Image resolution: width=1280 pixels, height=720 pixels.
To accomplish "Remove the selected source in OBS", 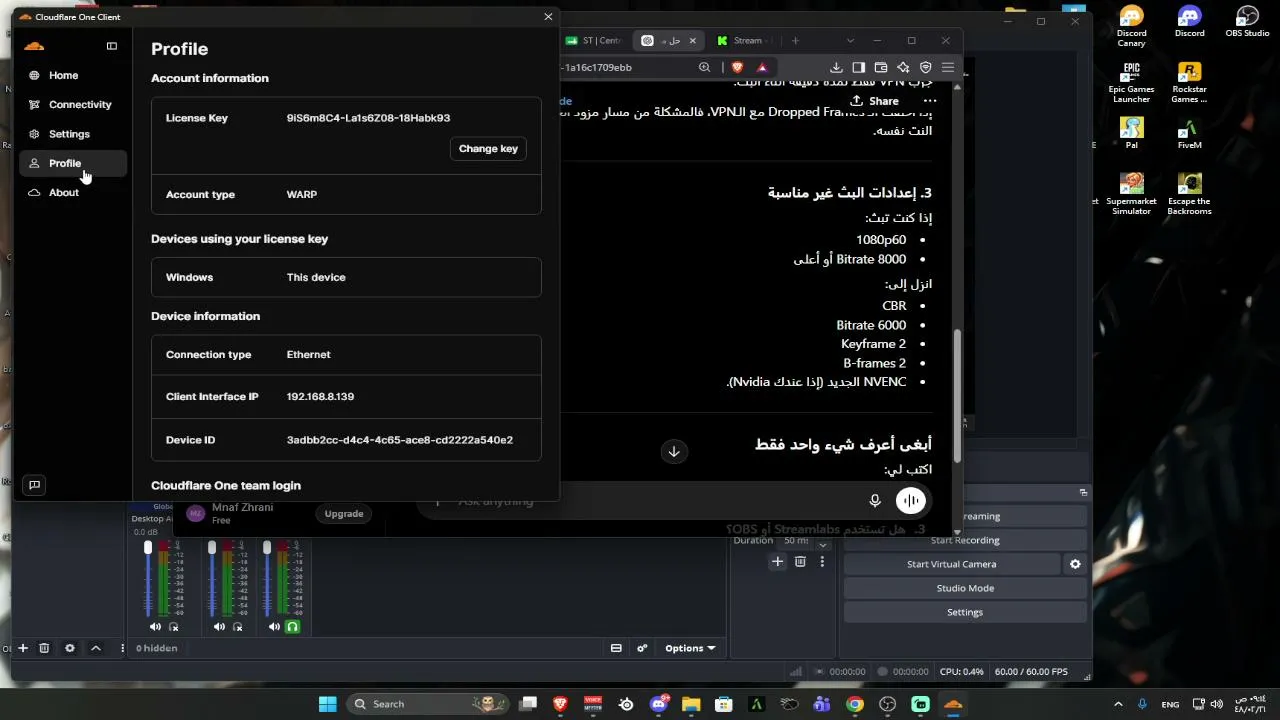I will pos(44,648).
